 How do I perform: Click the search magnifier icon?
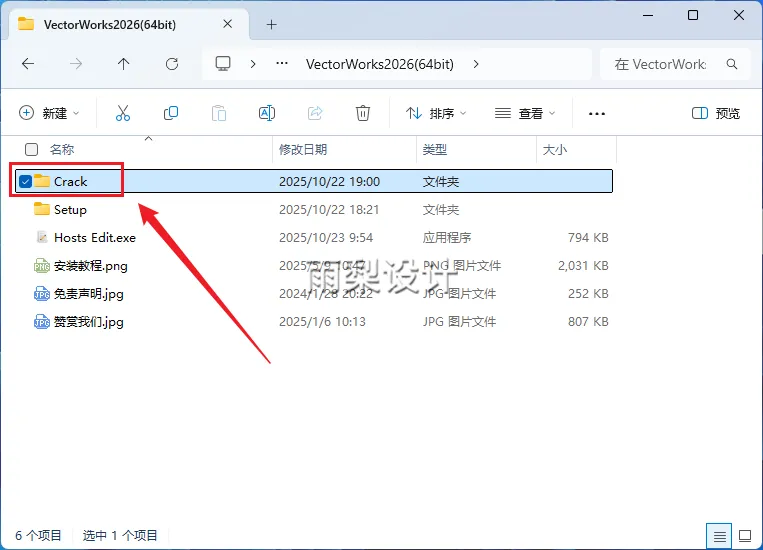[x=732, y=64]
